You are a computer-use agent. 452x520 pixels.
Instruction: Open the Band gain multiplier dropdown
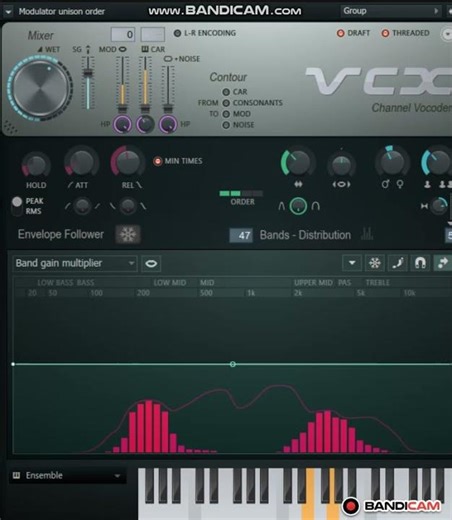pyautogui.click(x=75, y=264)
